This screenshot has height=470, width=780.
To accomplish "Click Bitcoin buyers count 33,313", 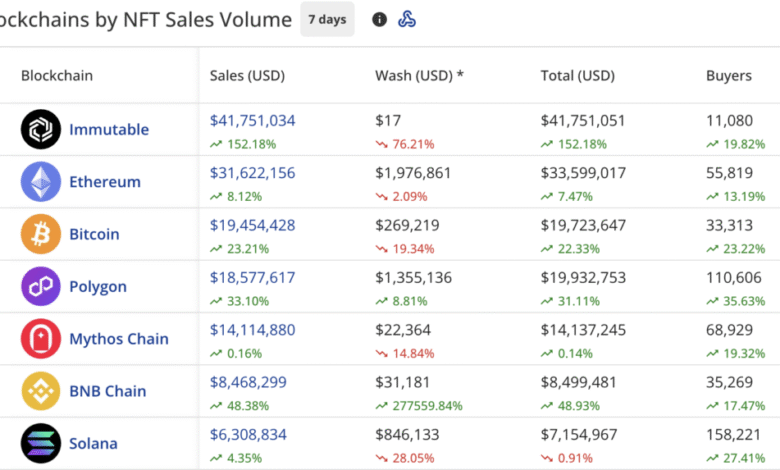I will tap(729, 225).
